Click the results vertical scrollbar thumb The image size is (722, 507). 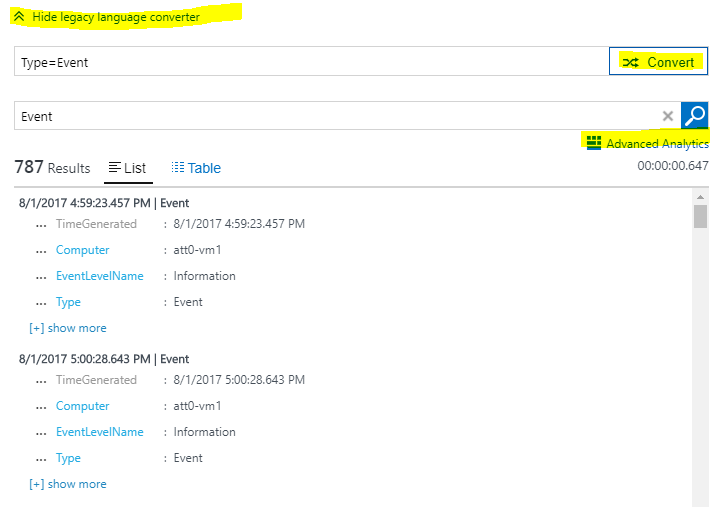point(700,216)
